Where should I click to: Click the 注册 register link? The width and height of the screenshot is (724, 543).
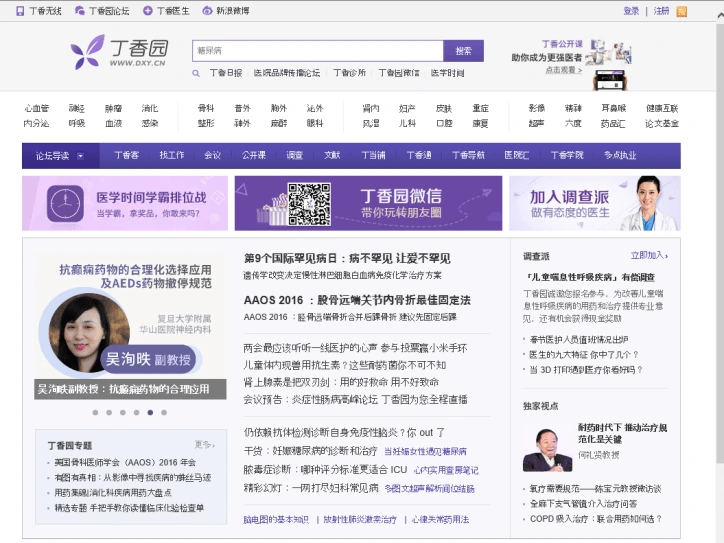click(x=661, y=11)
